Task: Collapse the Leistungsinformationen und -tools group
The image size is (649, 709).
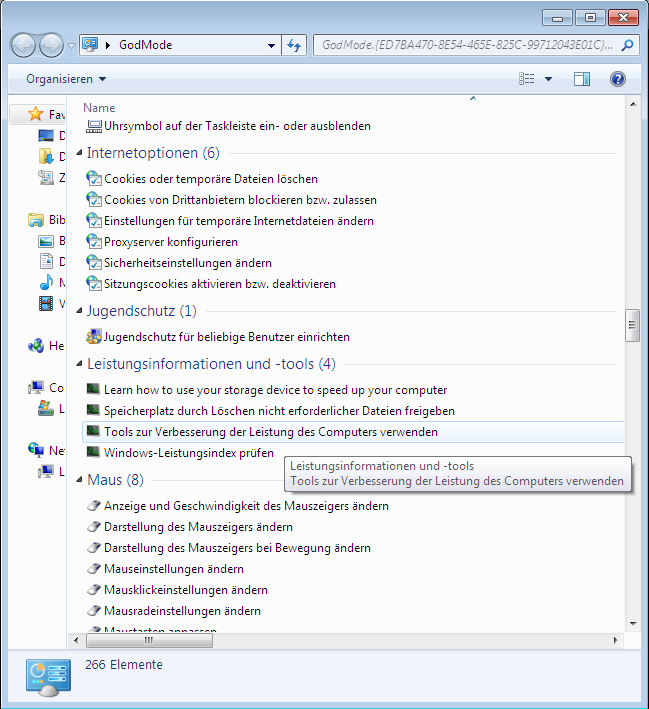Action: click(80, 365)
